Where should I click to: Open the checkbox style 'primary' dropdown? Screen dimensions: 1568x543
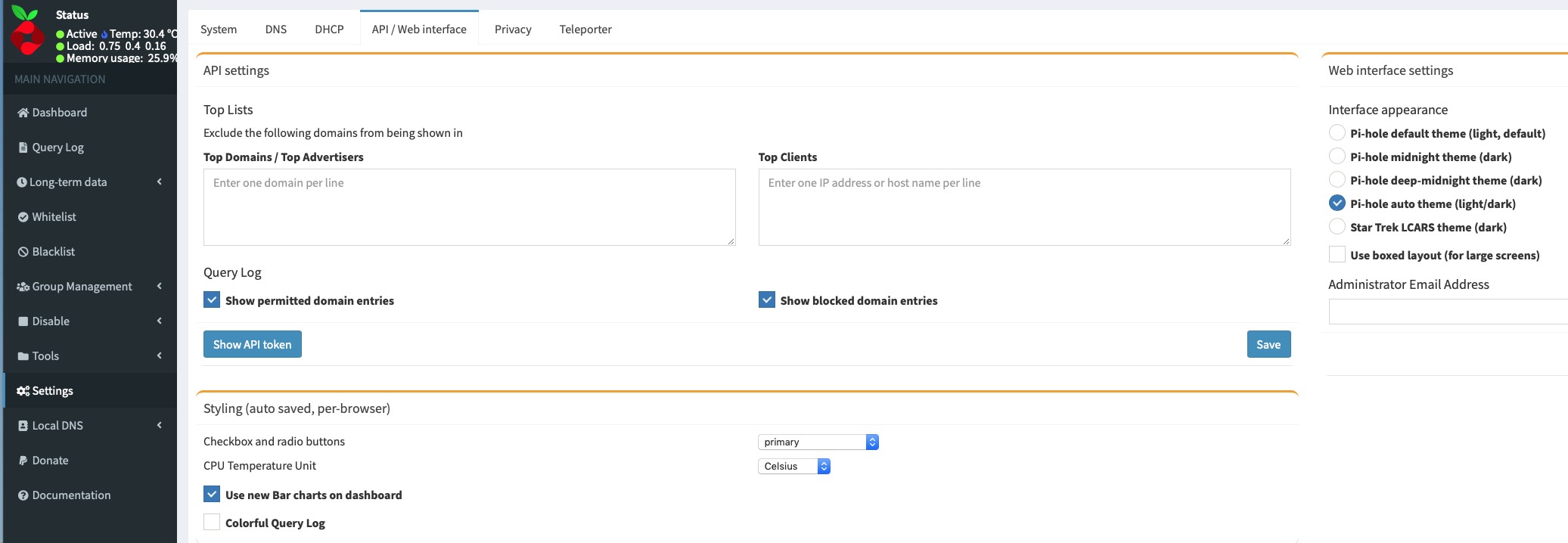click(818, 442)
